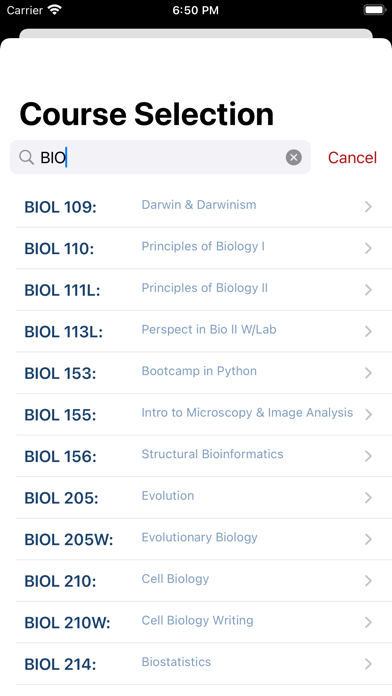The height and width of the screenshot is (696, 392).
Task: Click inside the BIO search field
Action: 160,157
